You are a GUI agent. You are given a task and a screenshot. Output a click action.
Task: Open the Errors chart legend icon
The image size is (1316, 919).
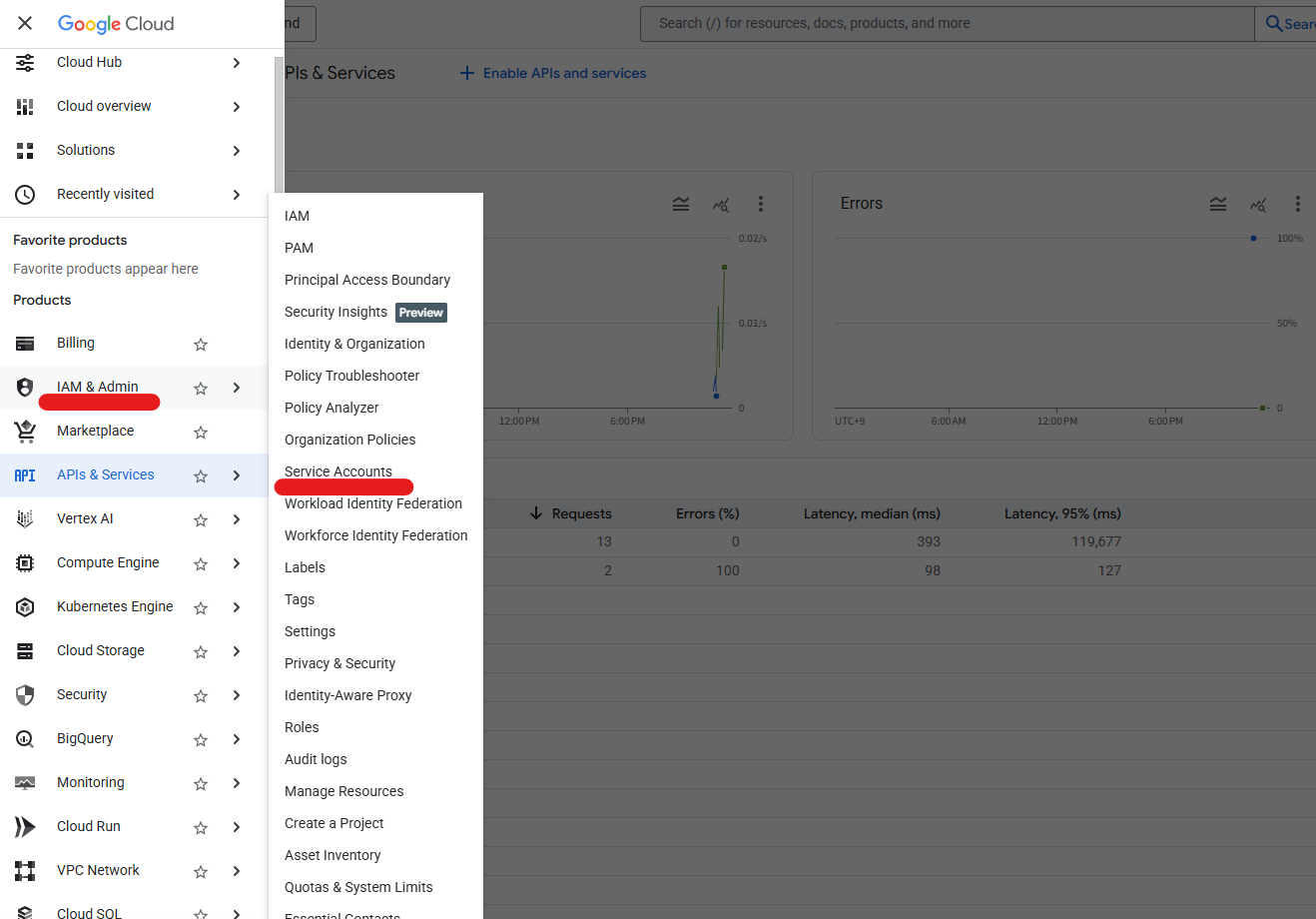[x=1218, y=204]
